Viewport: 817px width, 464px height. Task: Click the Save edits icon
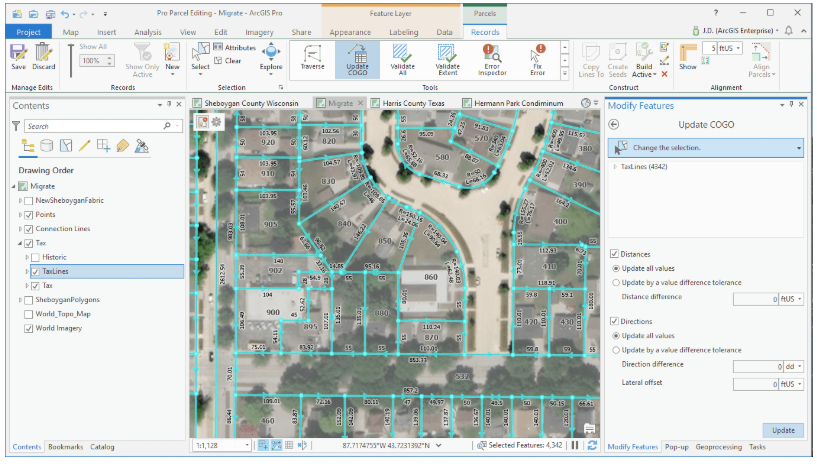[x=18, y=56]
